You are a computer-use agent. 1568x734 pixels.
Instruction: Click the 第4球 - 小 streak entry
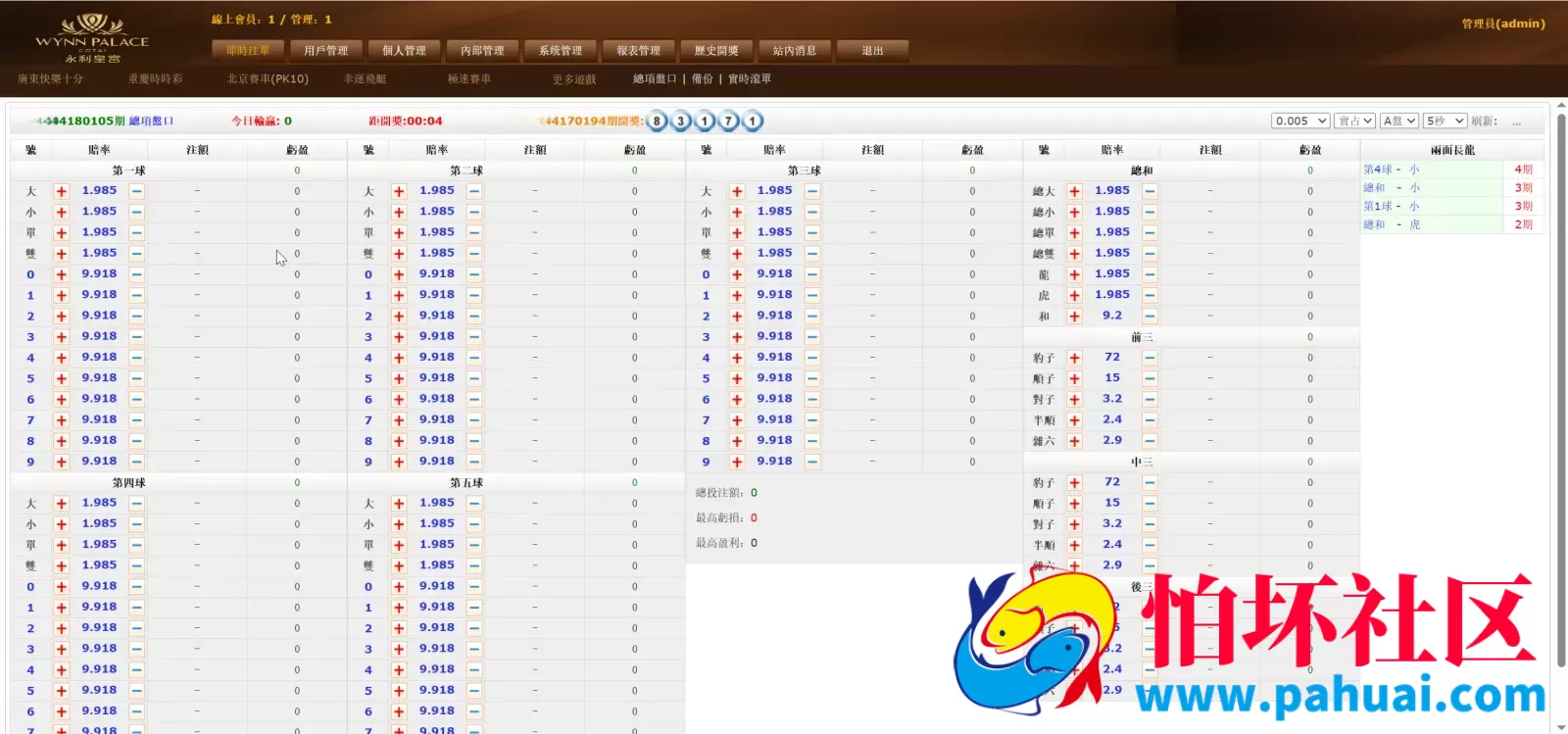click(1392, 170)
